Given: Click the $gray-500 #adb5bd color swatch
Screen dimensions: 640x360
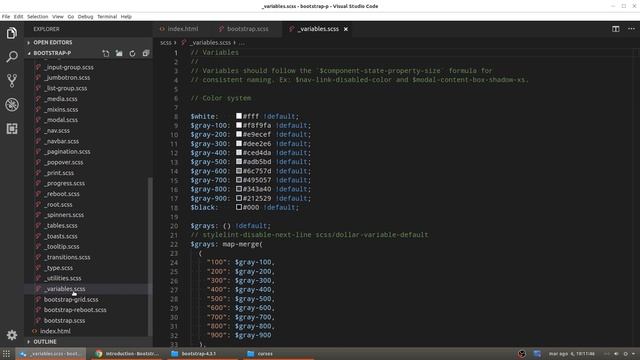Looking at the screenshot, I should click(x=239, y=162).
